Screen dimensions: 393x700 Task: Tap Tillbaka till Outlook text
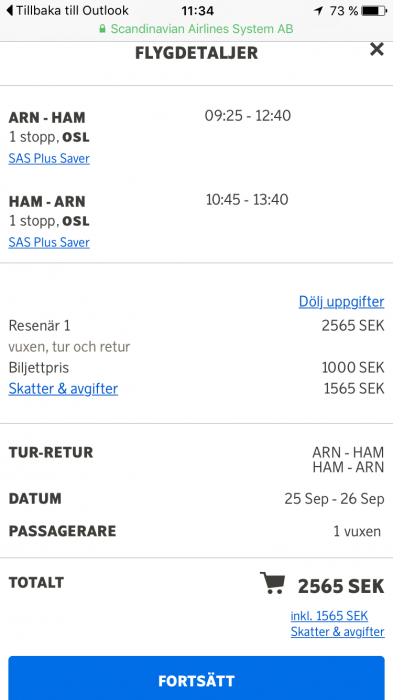(72, 10)
